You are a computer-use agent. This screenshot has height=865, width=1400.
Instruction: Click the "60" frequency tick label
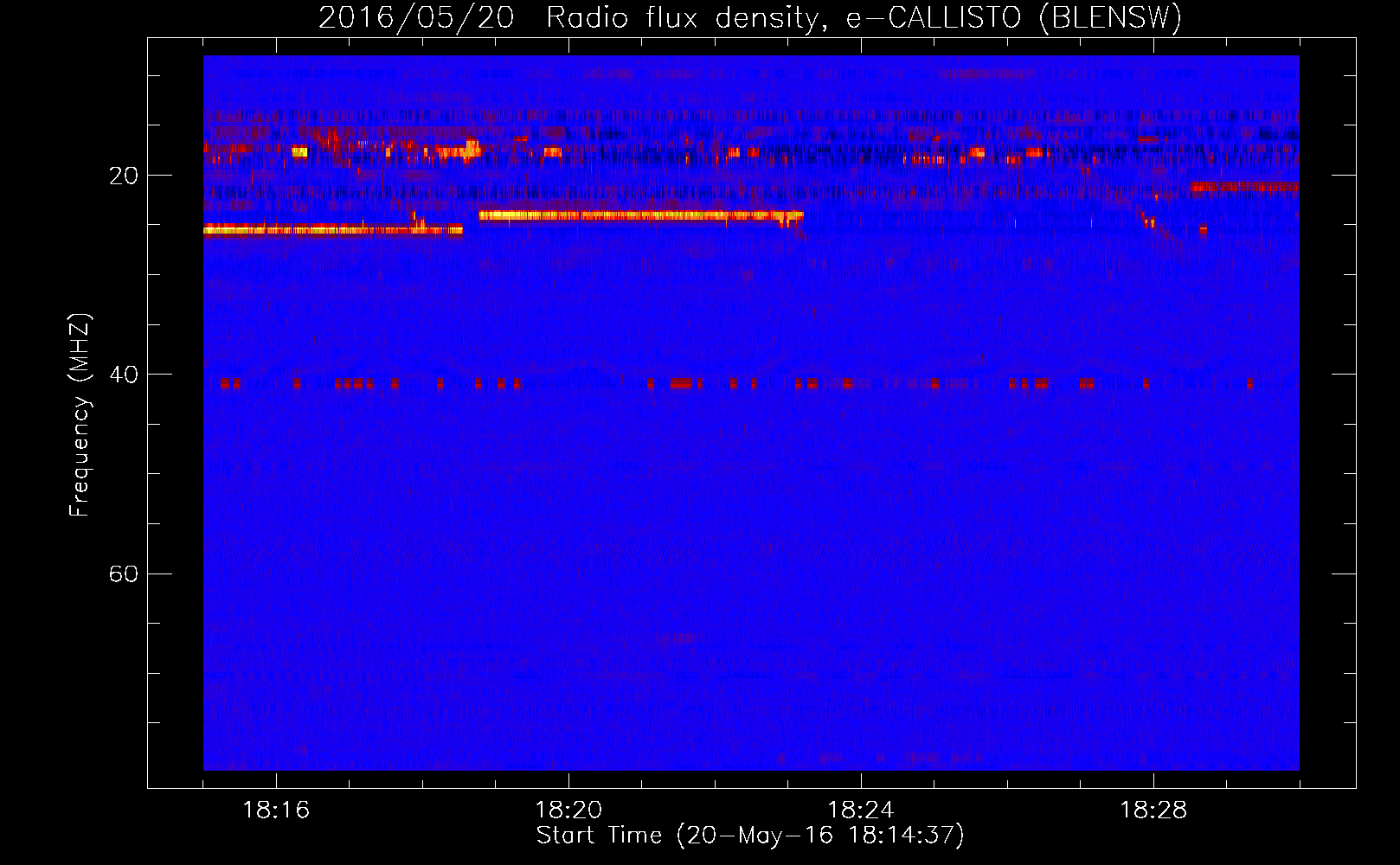[124, 573]
